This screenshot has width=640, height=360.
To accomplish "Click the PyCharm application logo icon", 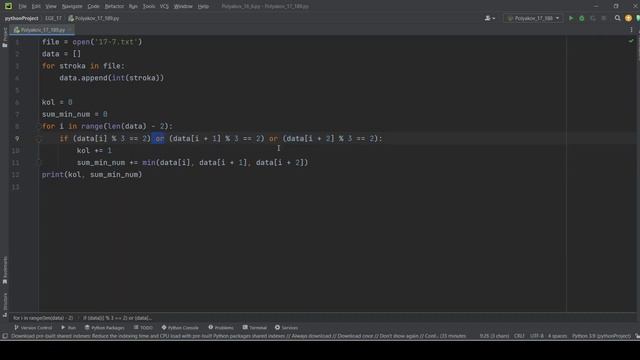I will [8, 6].
